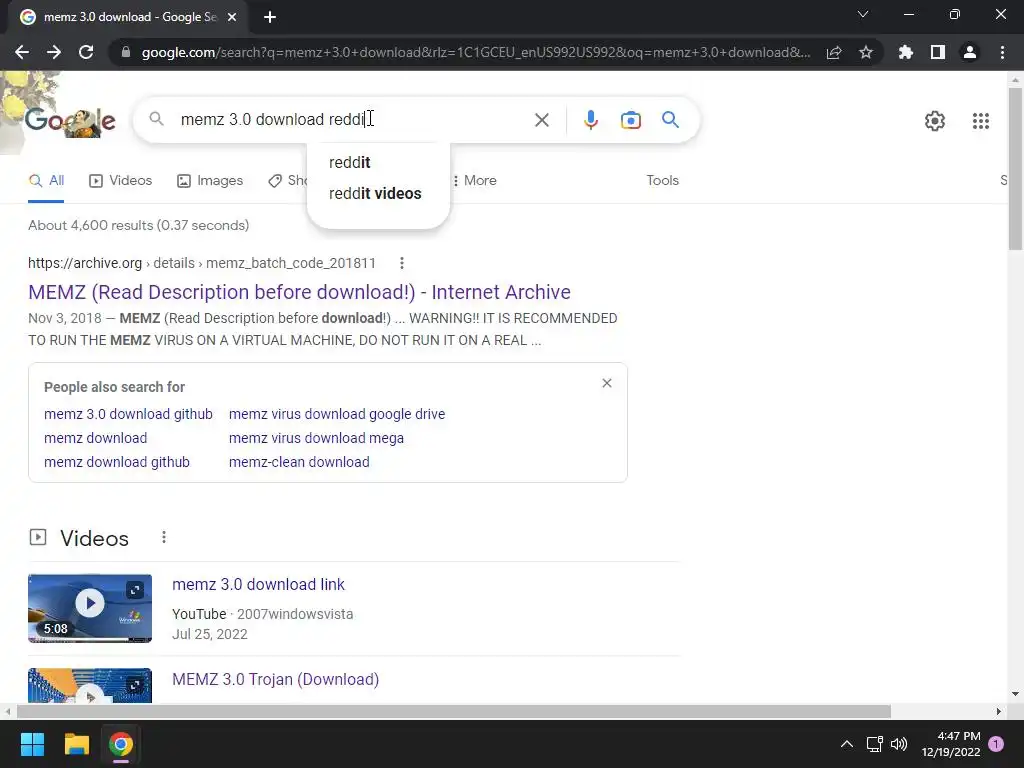
Task: Toggle the Chrome side panel
Action: point(938,52)
